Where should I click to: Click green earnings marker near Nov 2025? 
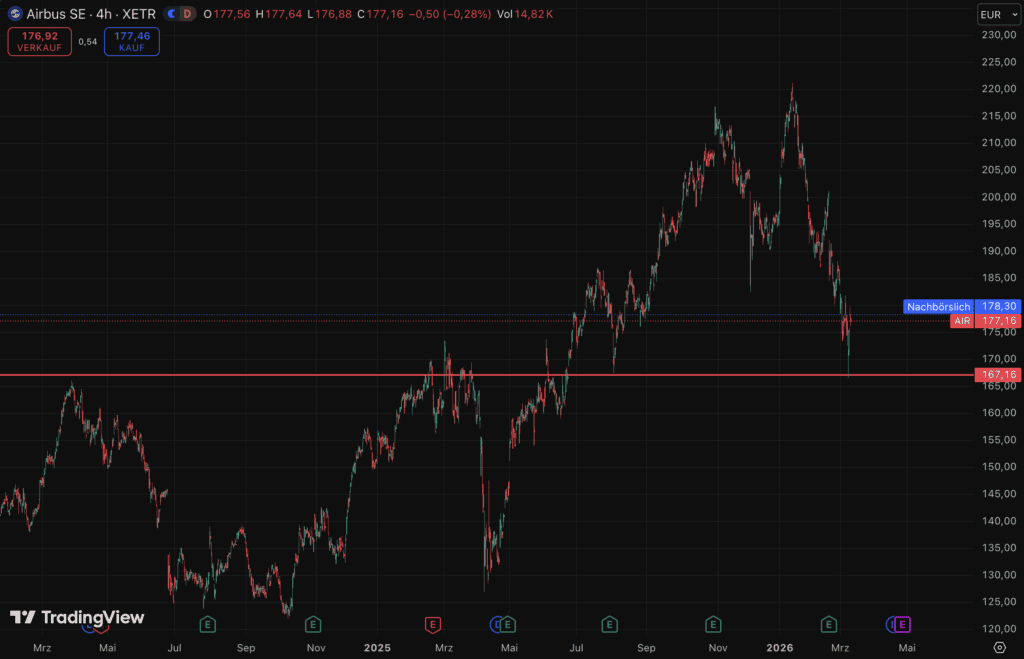coord(713,625)
